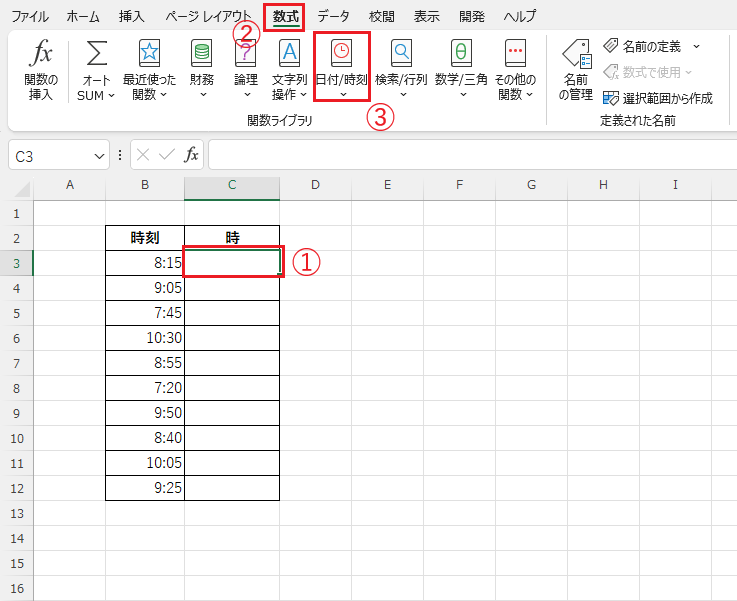This screenshot has height=601, width=737.
Task: Click the confirm checkmark in formula bar
Action: [x=167, y=155]
